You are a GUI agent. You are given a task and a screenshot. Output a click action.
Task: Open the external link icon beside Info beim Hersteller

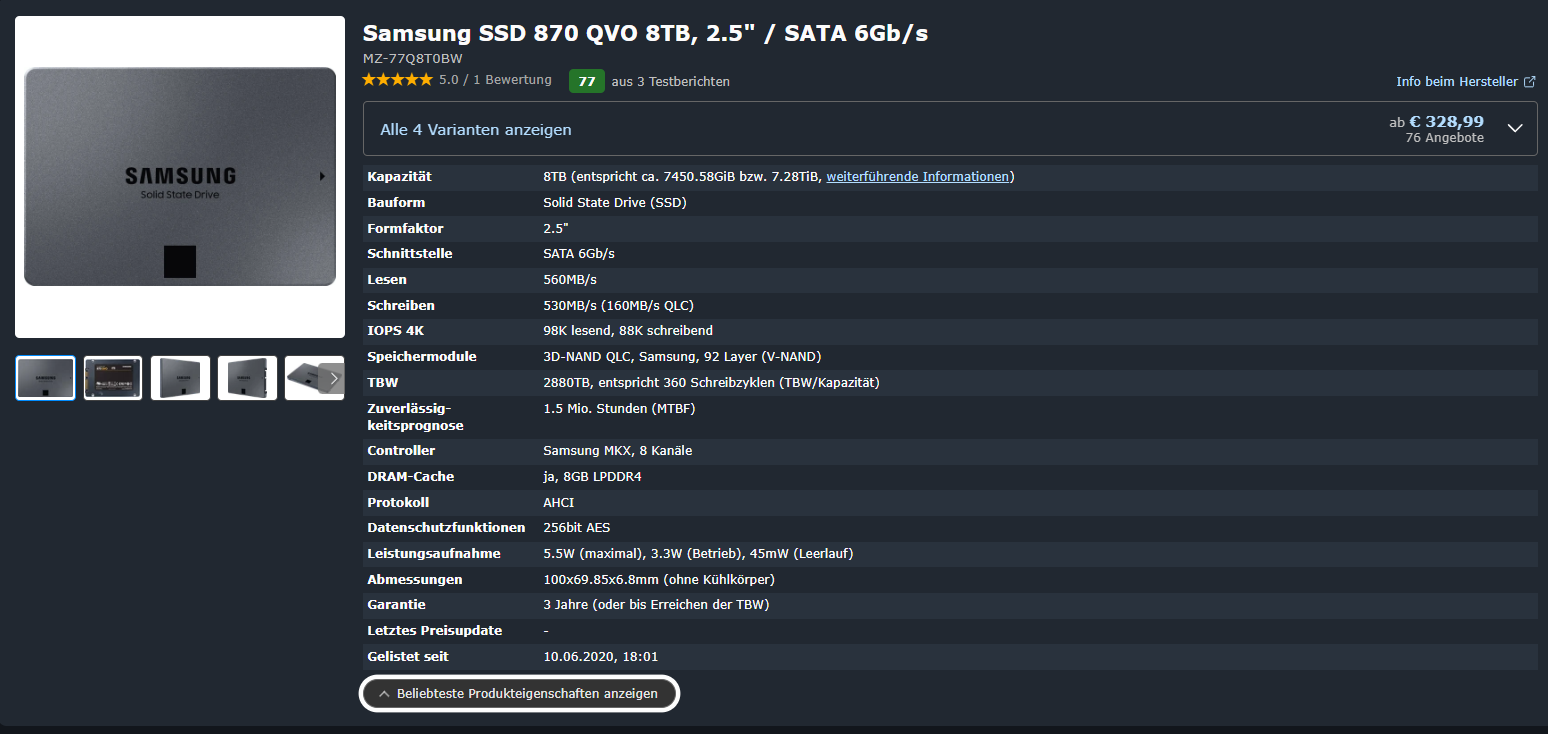[x=1529, y=82]
